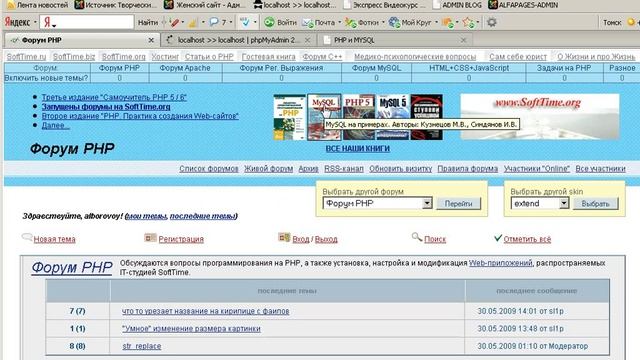
Task: Open the Источник Творчески bookmark
Action: 116,5
